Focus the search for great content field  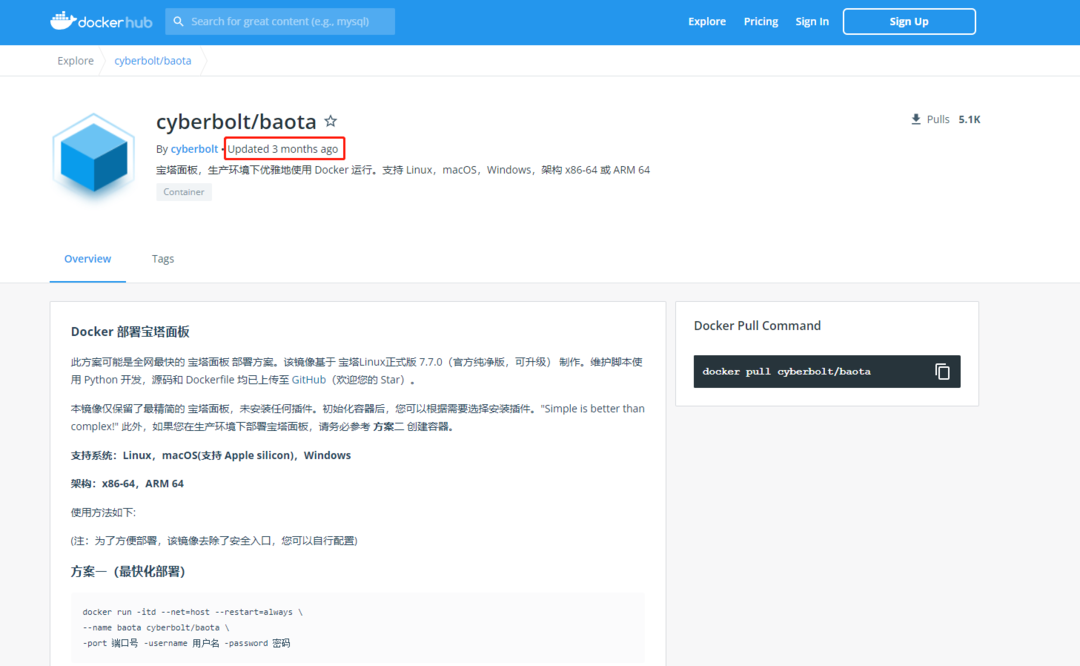tap(280, 21)
